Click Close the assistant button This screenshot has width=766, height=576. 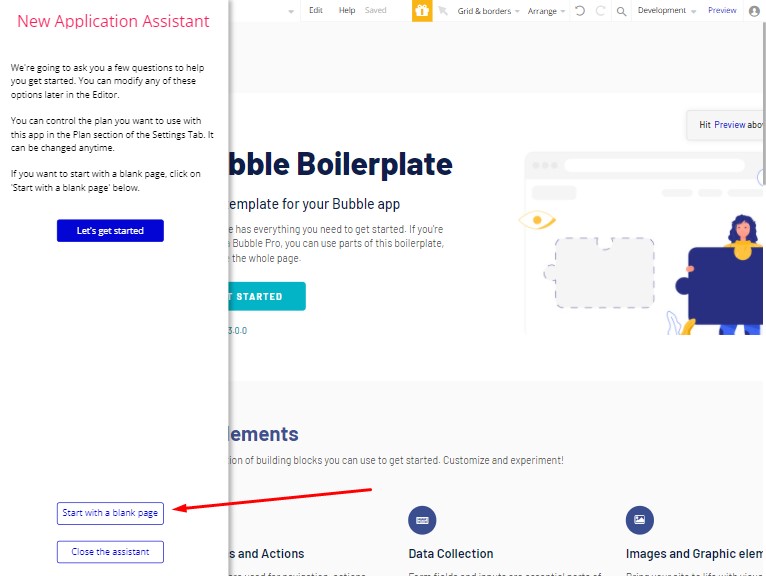[110, 552]
